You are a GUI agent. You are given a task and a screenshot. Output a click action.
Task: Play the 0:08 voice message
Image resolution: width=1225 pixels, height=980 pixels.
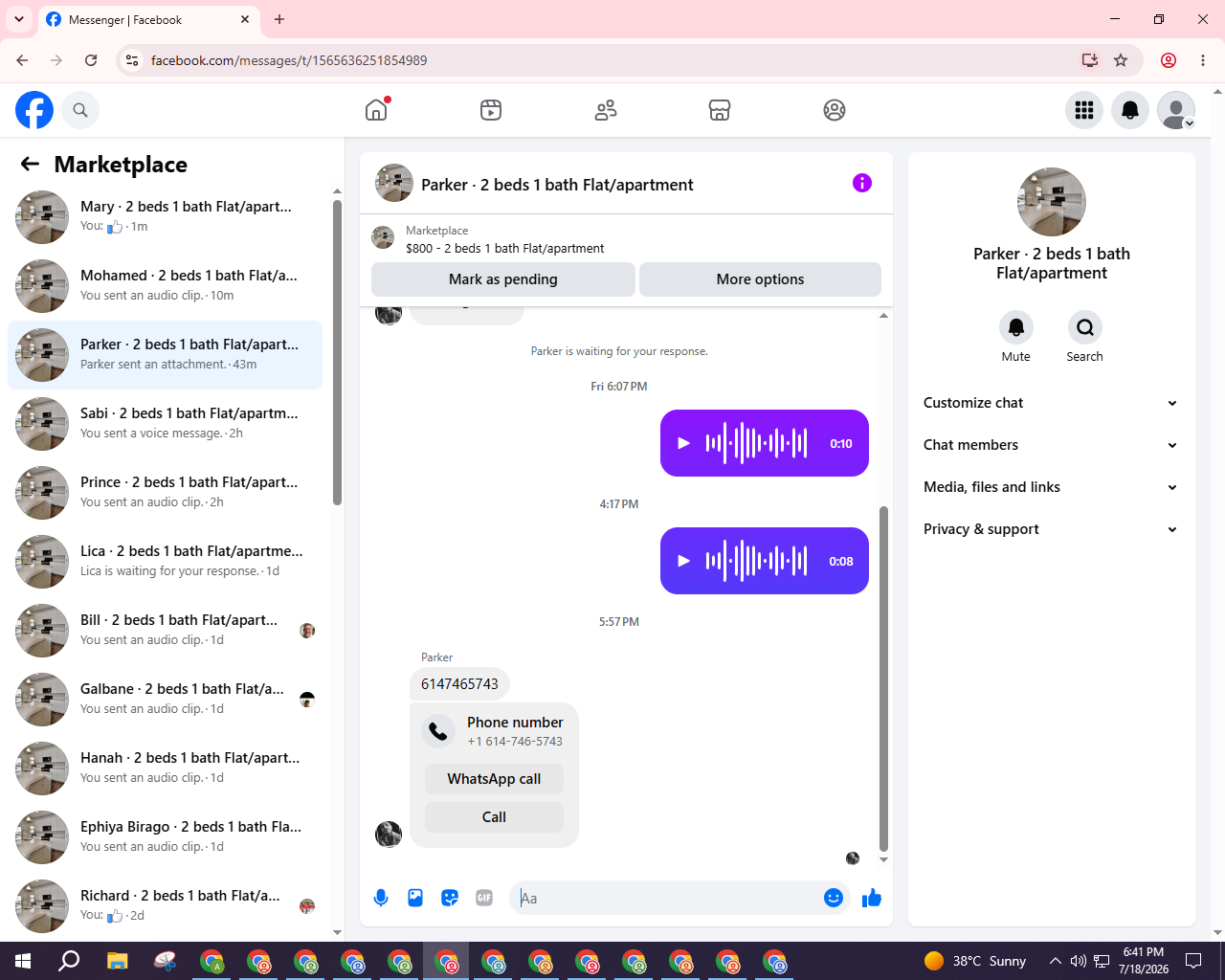(x=683, y=561)
